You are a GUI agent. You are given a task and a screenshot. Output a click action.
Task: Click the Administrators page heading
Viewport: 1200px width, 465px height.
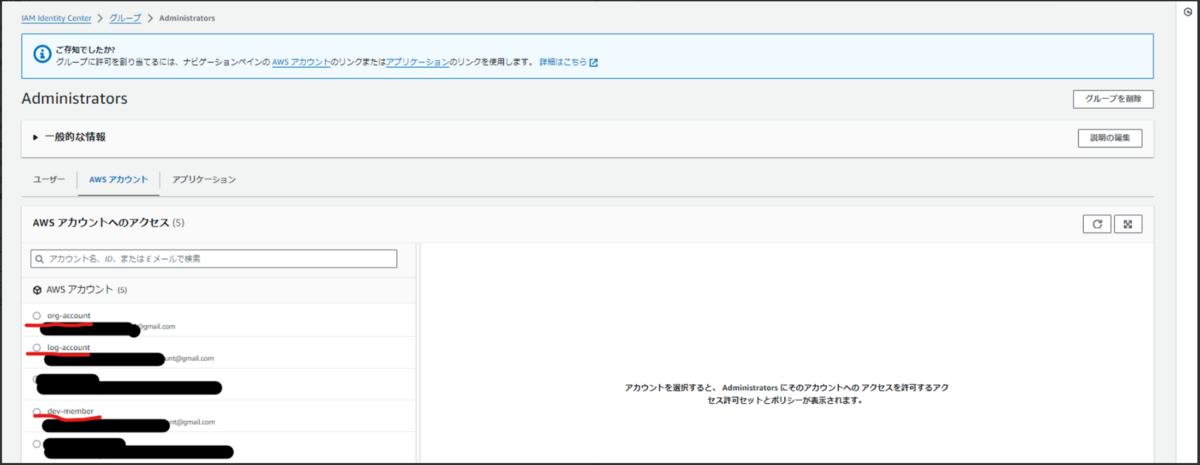pyautogui.click(x=74, y=99)
